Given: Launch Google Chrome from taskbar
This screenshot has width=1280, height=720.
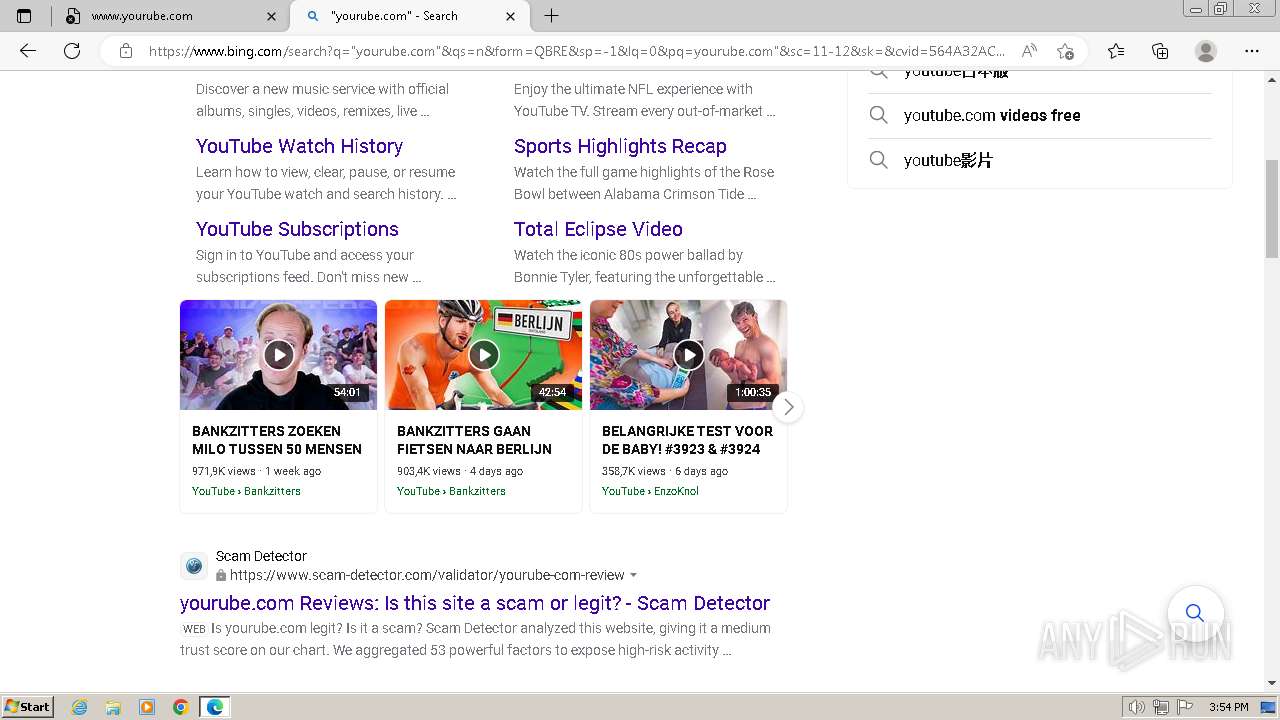Looking at the screenshot, I should (180, 707).
